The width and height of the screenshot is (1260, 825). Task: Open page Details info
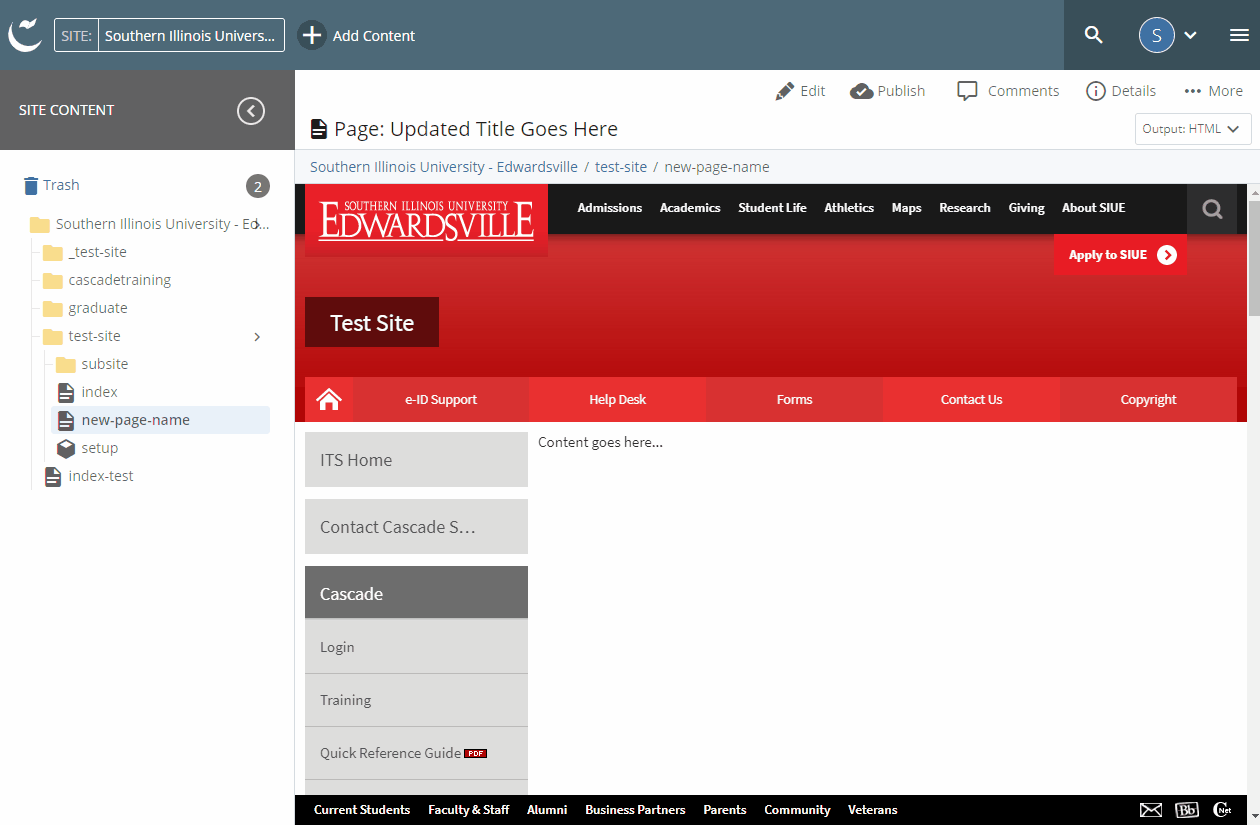[x=1121, y=91]
